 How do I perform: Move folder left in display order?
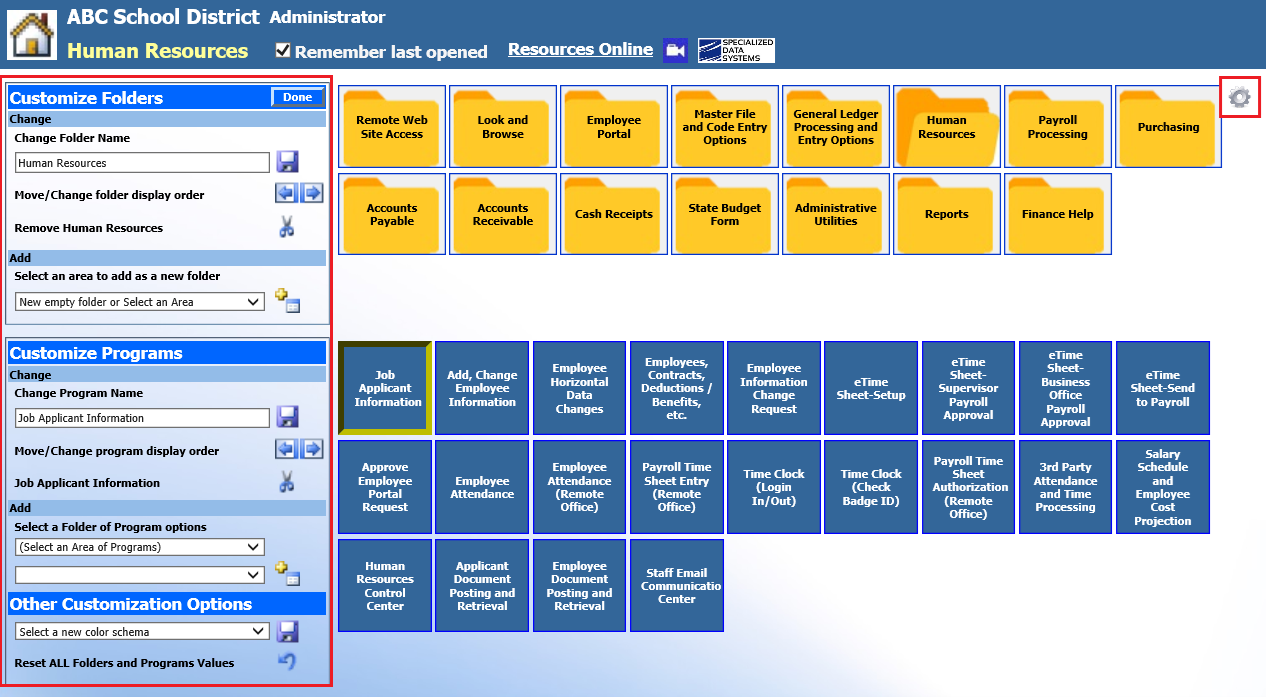287,194
